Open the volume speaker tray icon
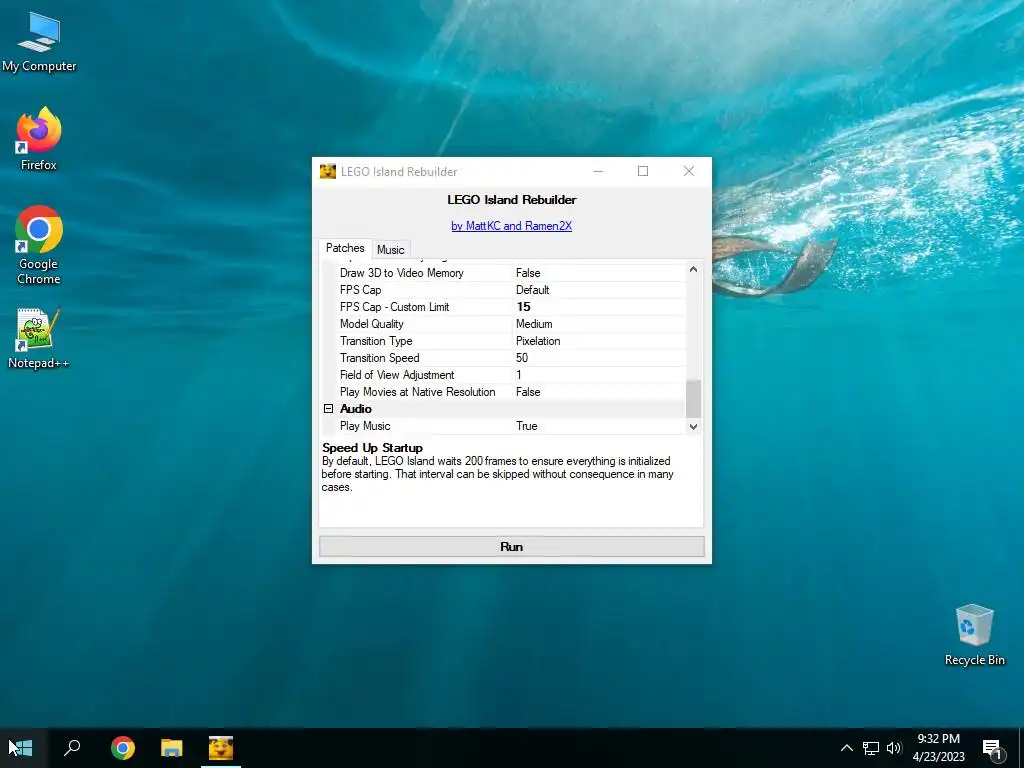 (x=894, y=748)
